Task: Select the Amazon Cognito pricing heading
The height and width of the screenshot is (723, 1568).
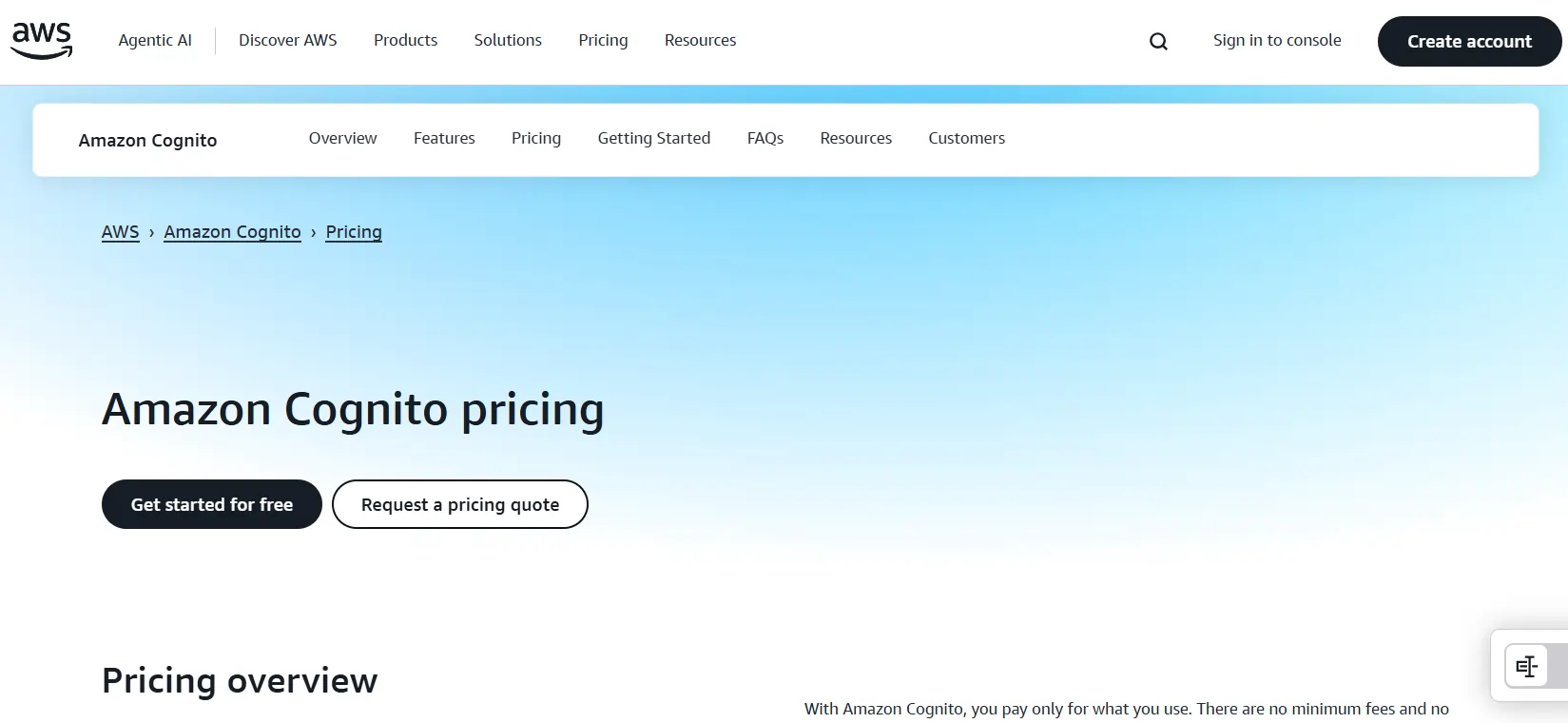Action: click(x=353, y=410)
